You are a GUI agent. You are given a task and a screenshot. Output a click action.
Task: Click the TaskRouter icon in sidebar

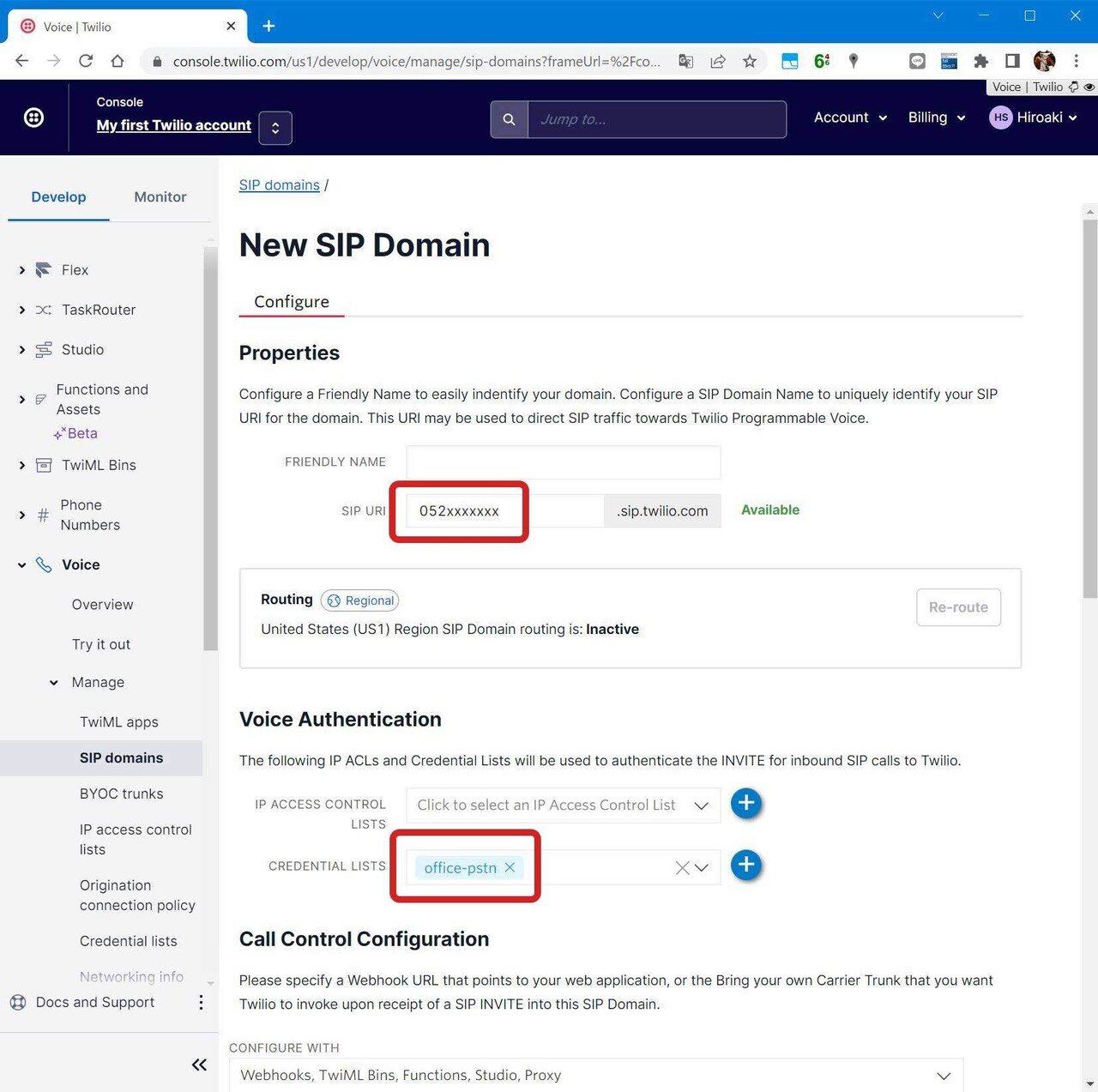pyautogui.click(x=43, y=310)
